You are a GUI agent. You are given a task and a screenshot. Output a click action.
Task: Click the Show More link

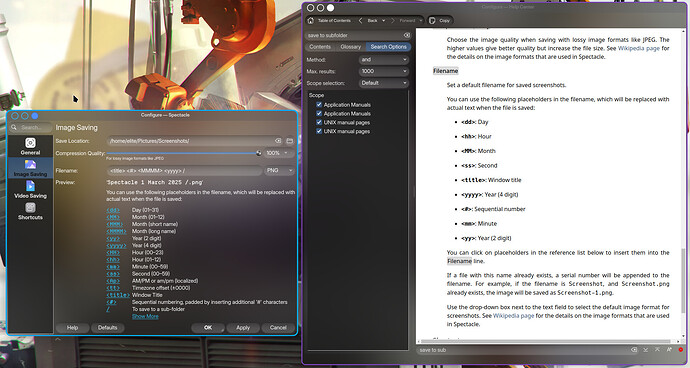click(145, 316)
